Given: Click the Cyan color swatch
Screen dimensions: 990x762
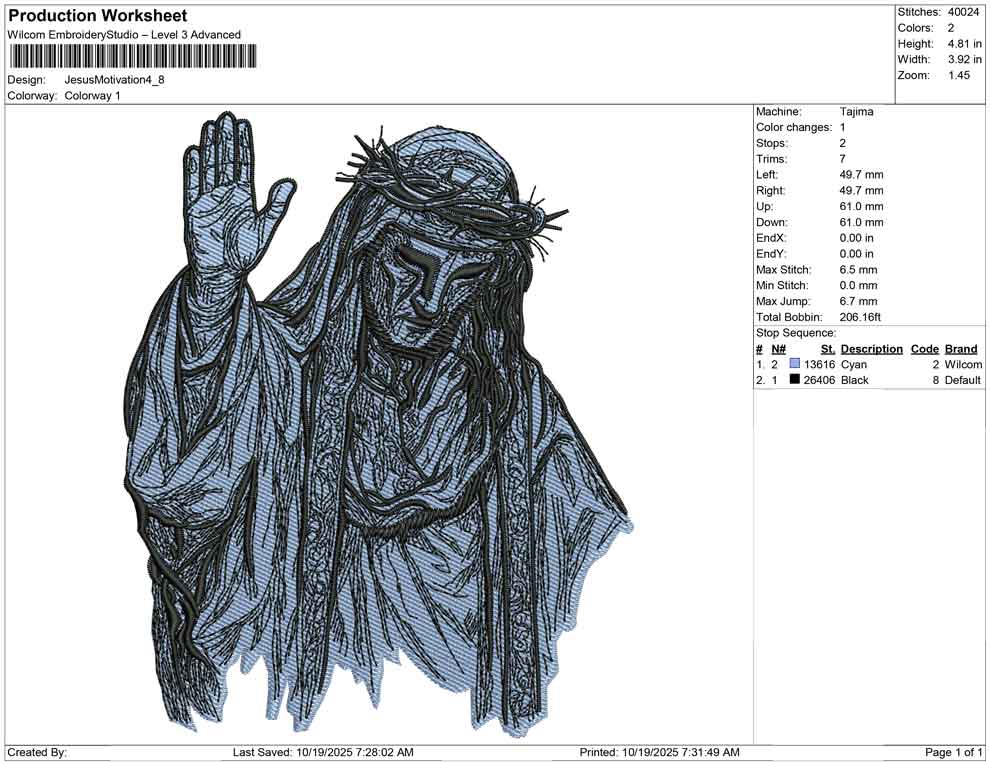Looking at the screenshot, I should click(x=795, y=365).
